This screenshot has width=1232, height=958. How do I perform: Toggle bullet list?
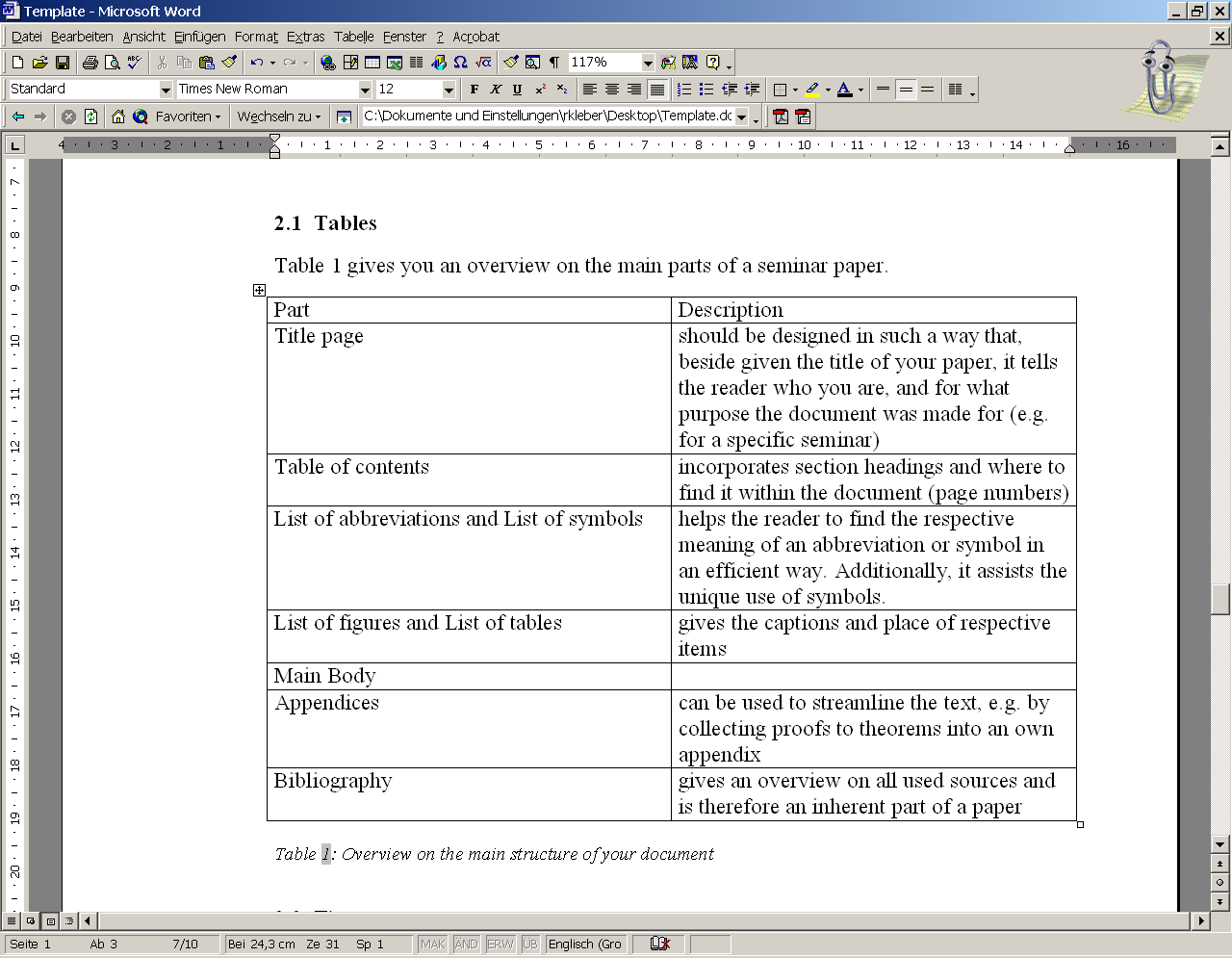pyautogui.click(x=706, y=90)
